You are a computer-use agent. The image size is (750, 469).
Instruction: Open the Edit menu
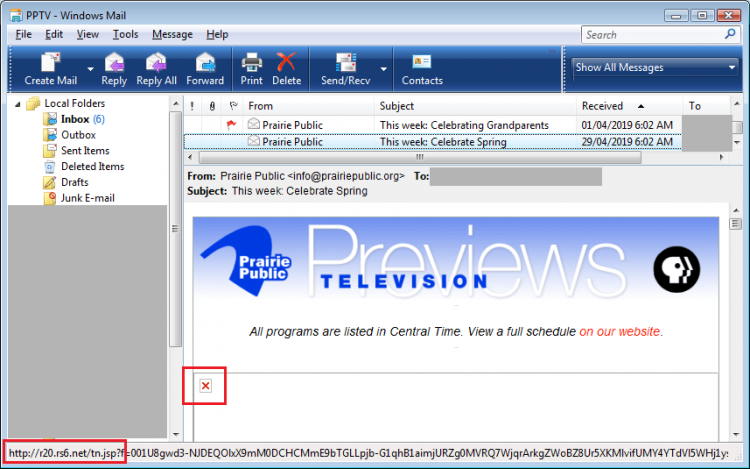(54, 34)
